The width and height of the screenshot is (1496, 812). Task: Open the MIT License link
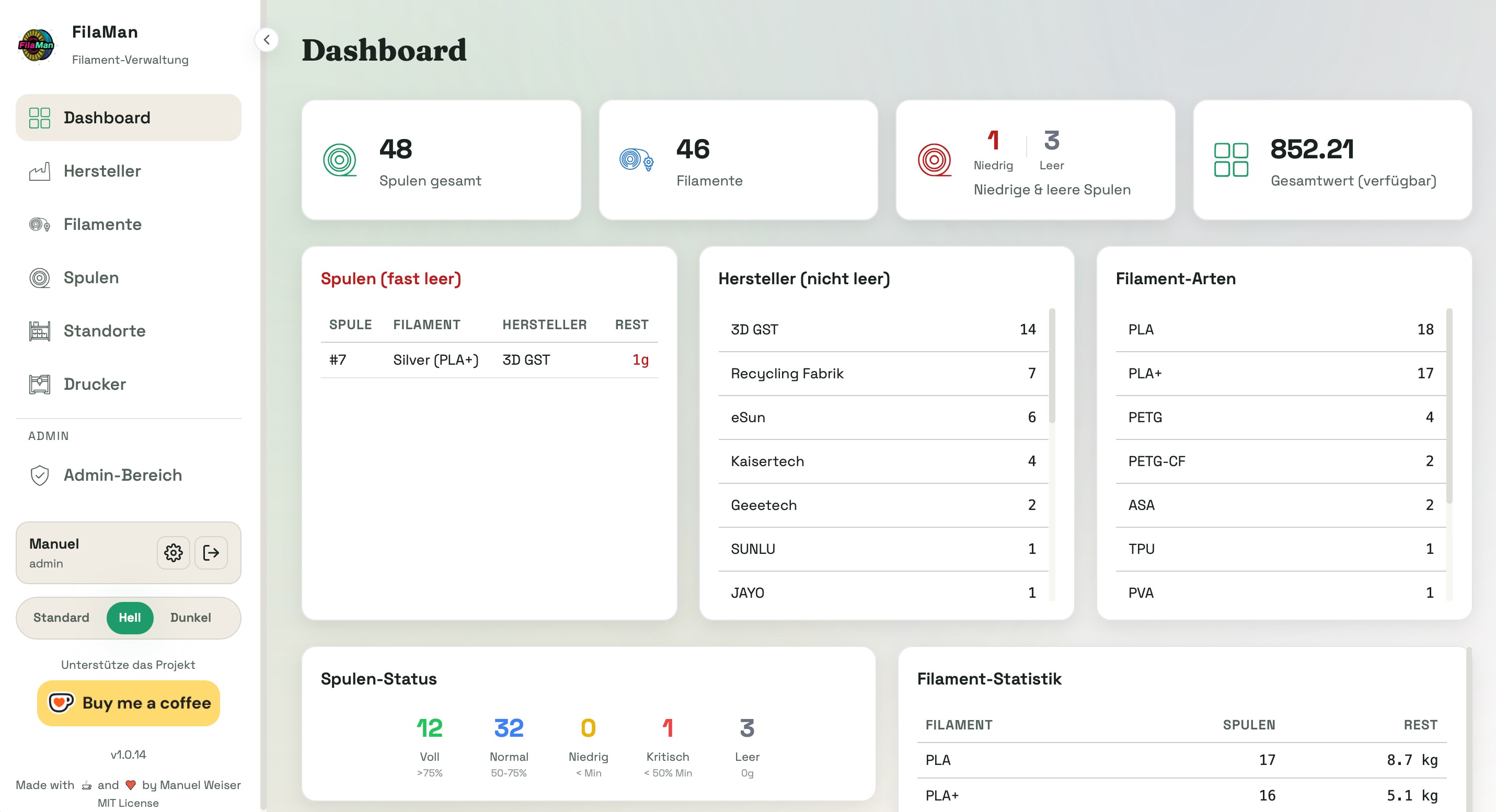pos(129,803)
